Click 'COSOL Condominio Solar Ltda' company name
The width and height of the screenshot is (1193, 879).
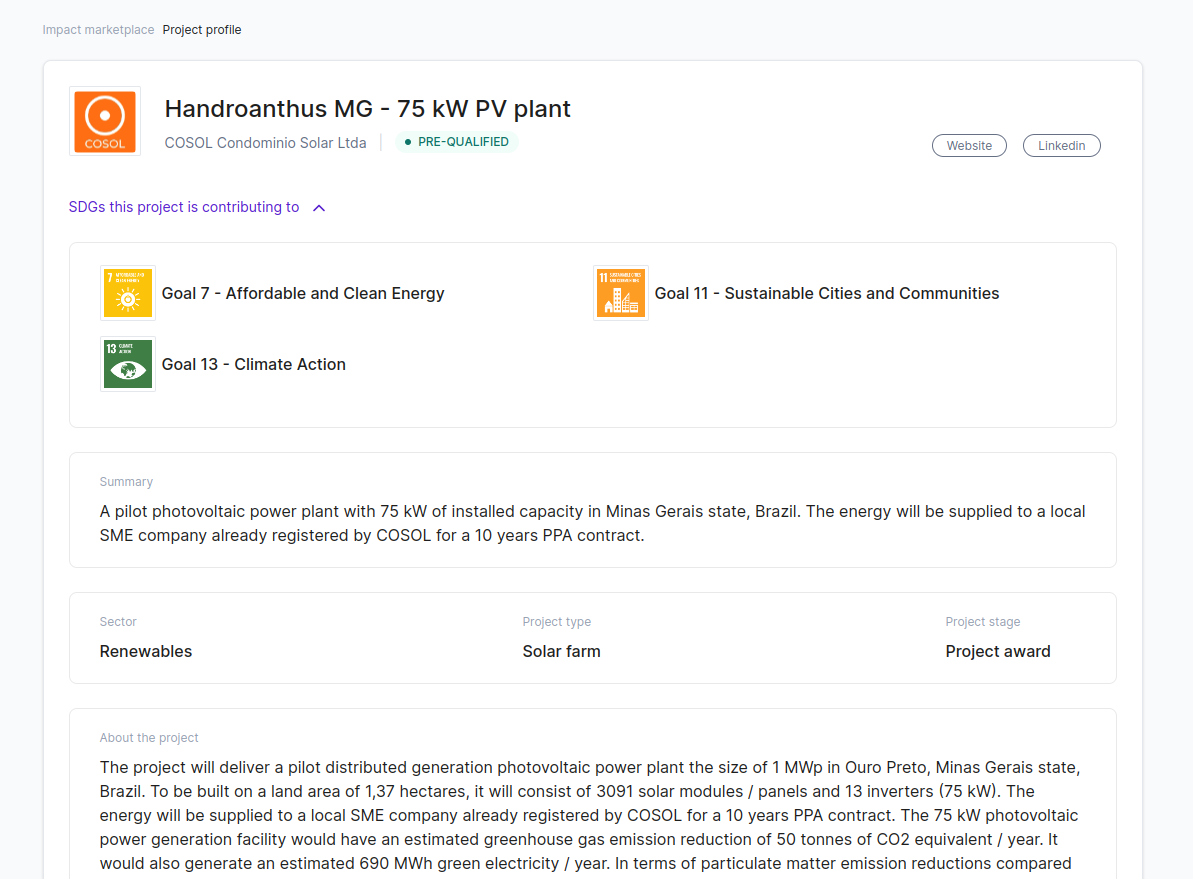point(266,143)
